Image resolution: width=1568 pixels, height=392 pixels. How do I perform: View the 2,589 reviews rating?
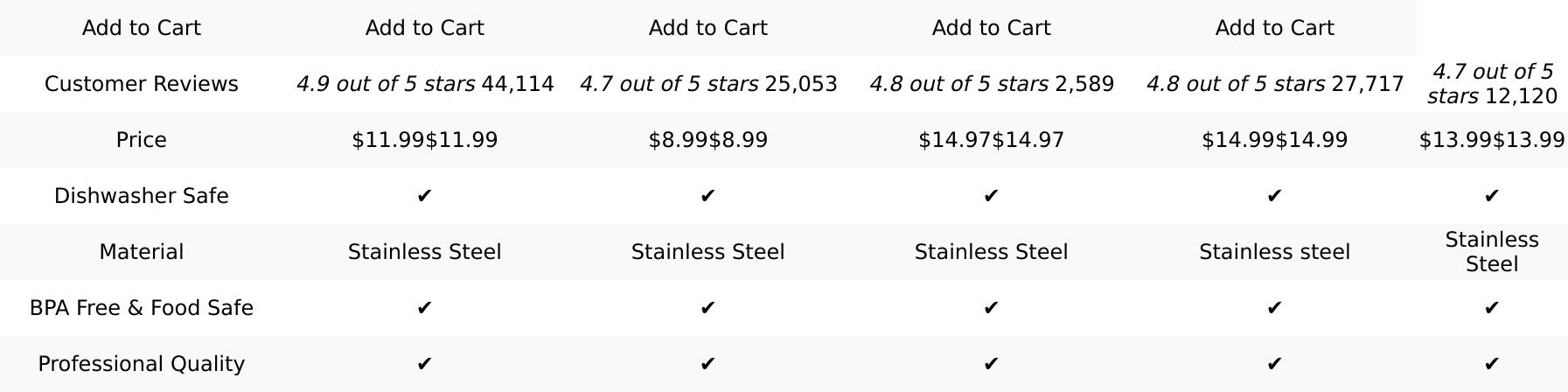(991, 84)
